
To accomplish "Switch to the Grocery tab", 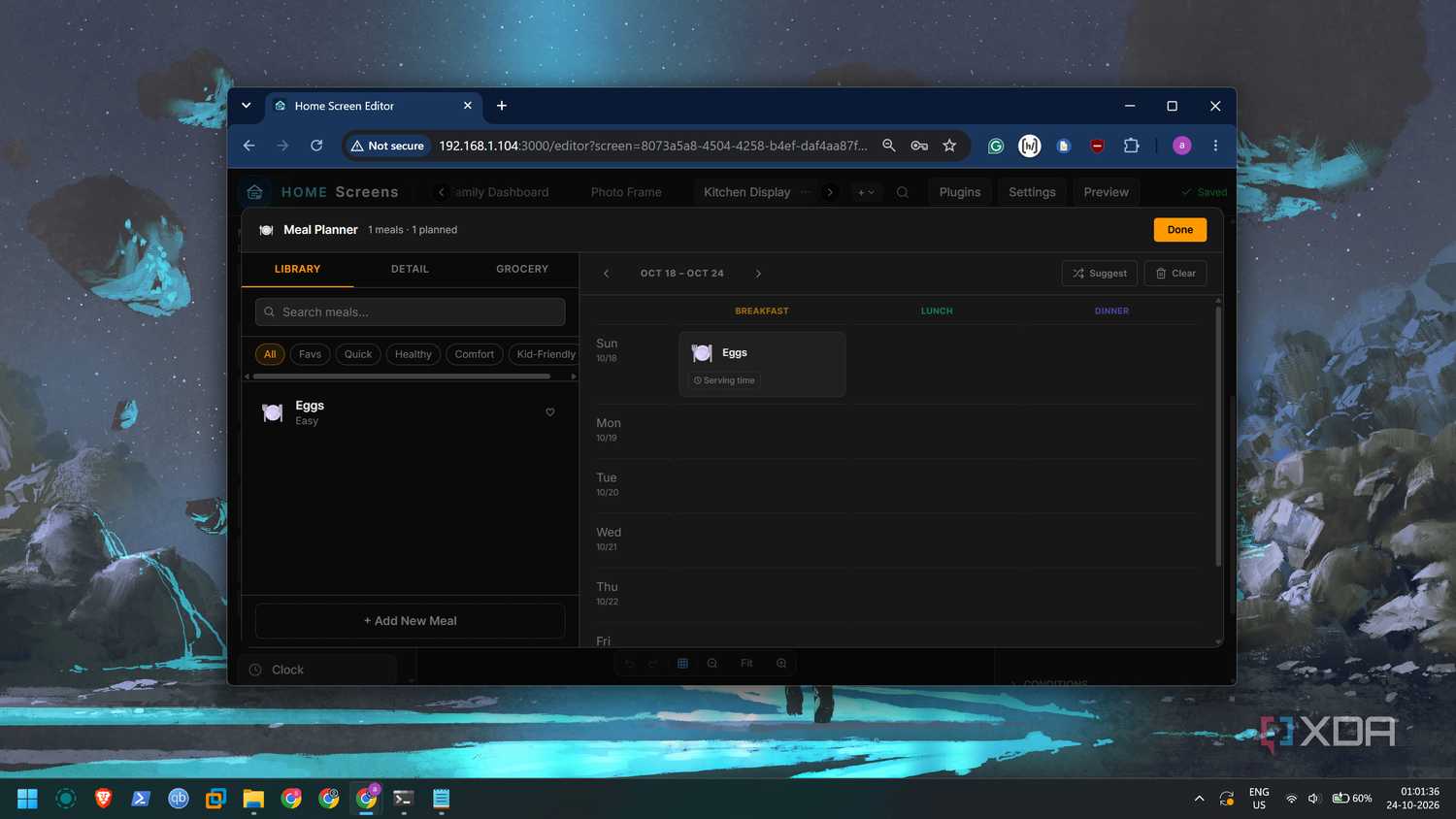I will (522, 269).
